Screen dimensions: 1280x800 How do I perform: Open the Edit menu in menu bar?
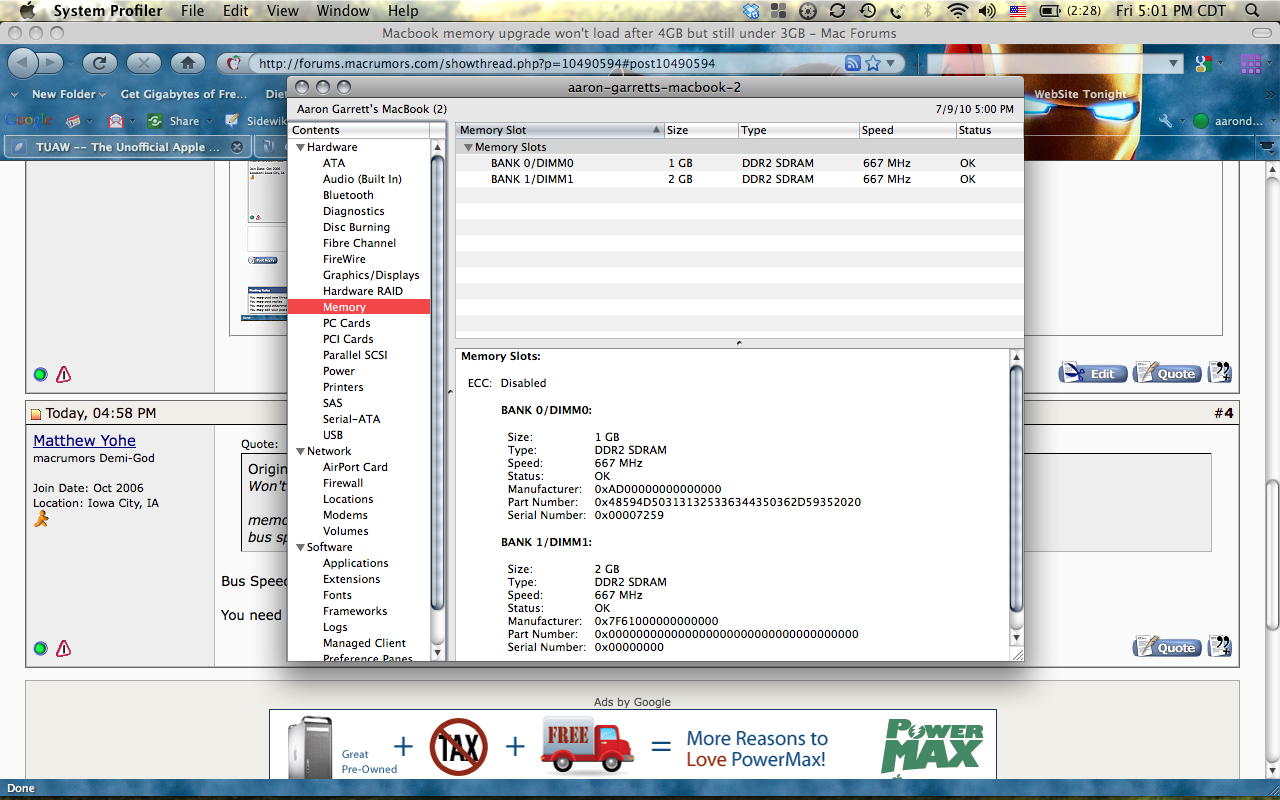click(236, 11)
